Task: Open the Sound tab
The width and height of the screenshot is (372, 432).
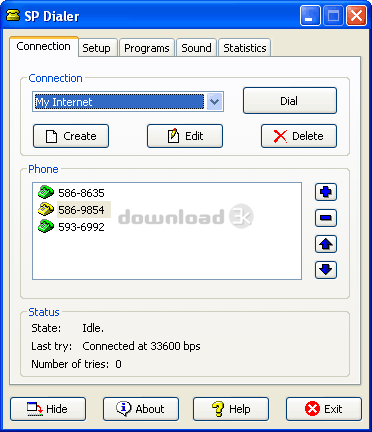Action: click(x=196, y=48)
